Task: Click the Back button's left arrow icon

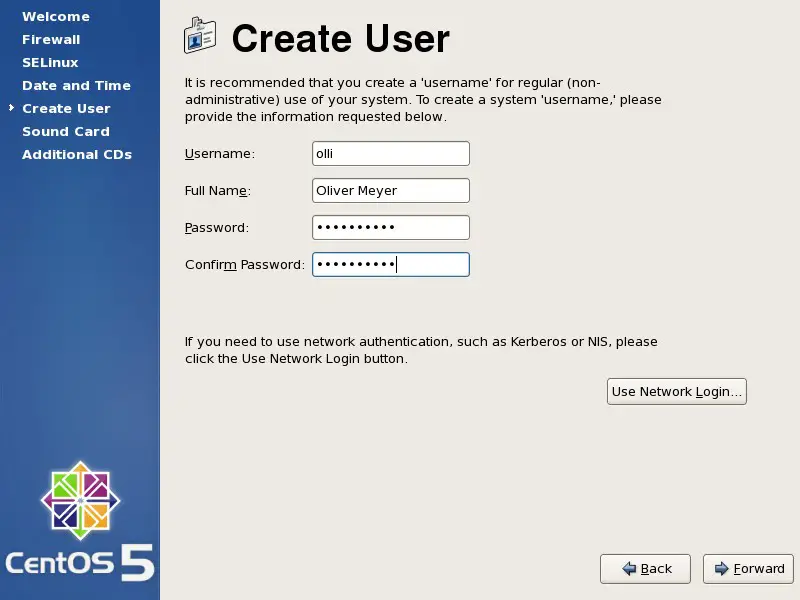Action: point(629,568)
